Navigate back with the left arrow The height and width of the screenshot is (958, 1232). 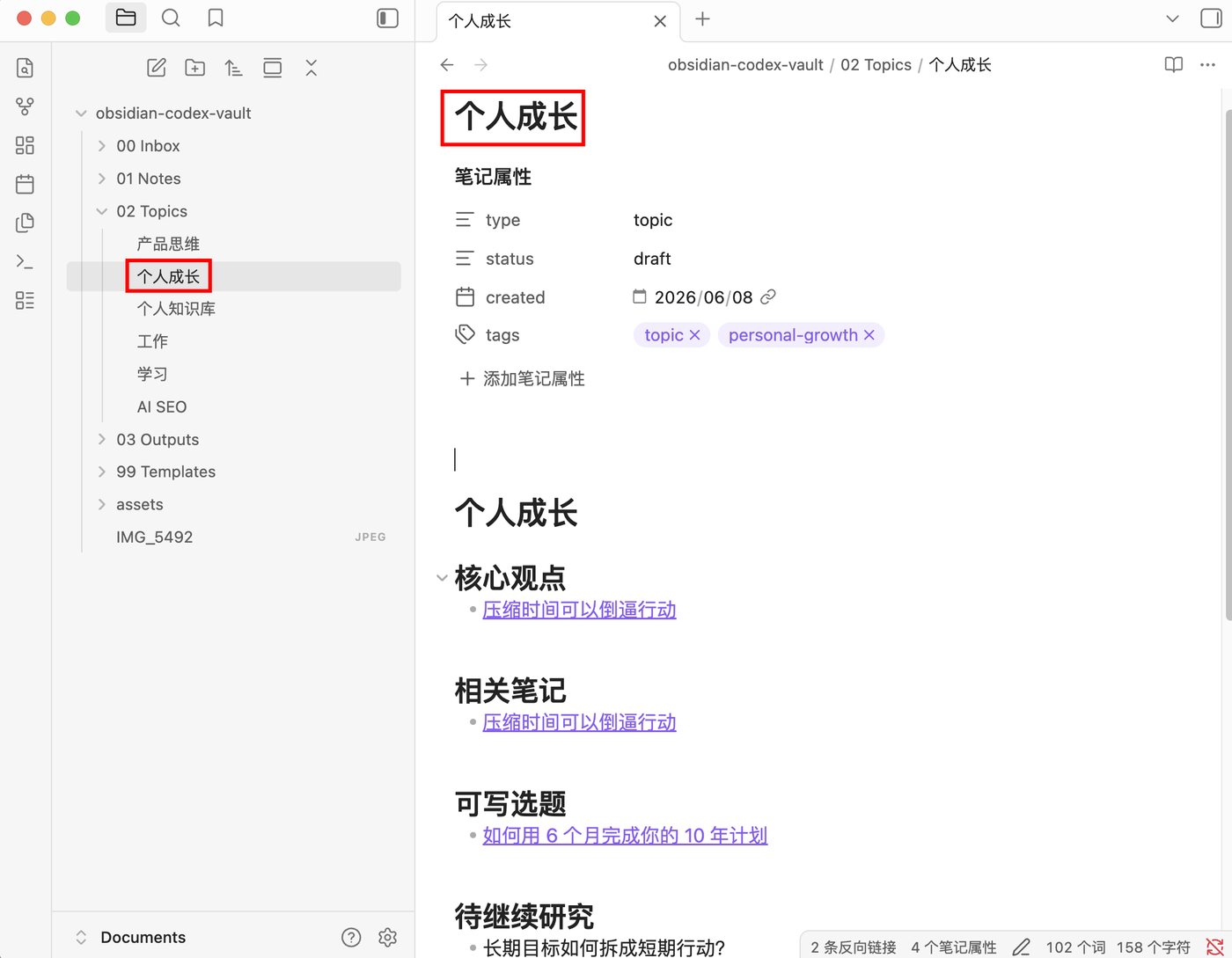click(x=447, y=64)
